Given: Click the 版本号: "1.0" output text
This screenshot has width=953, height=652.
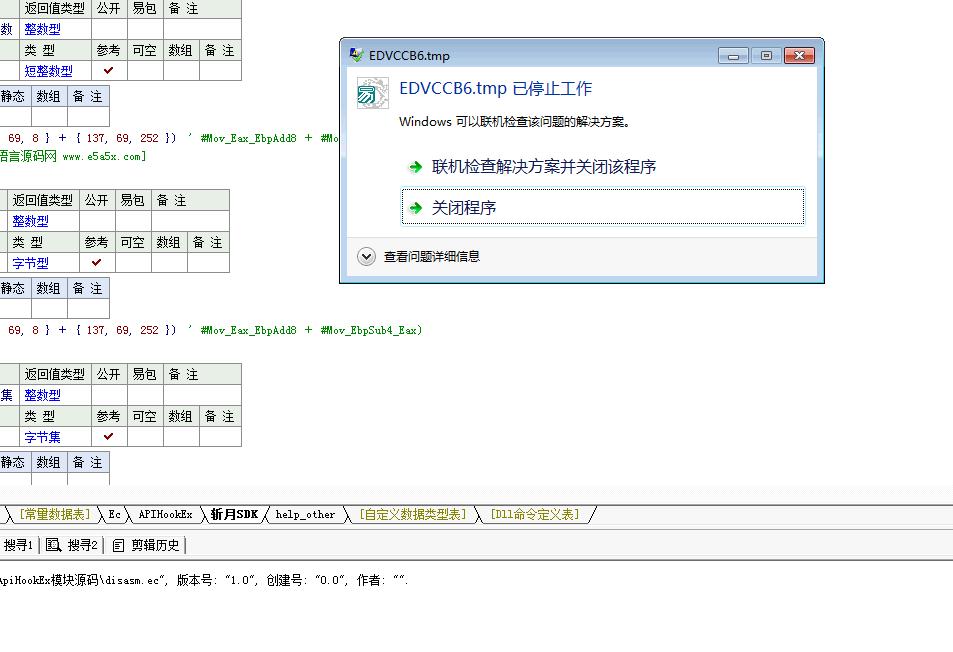Looking at the screenshot, I should 216,580.
